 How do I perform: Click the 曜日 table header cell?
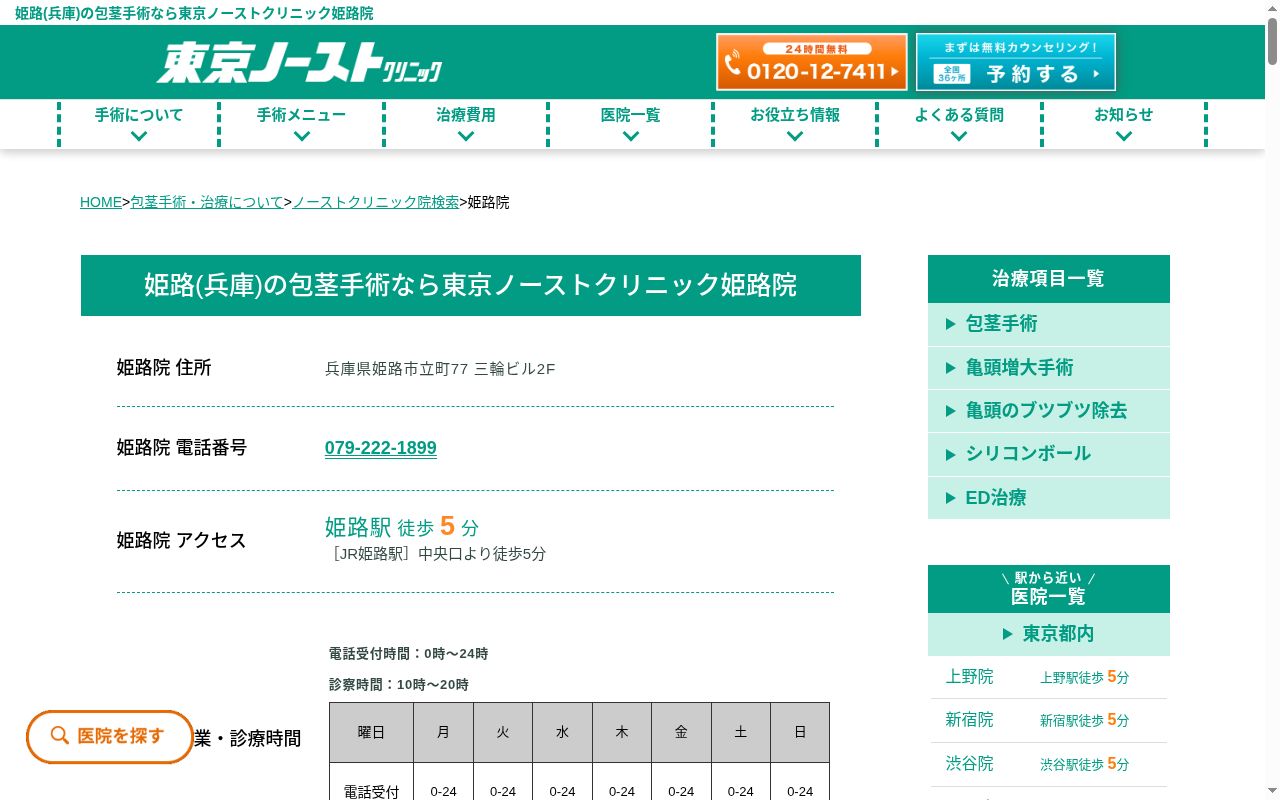(371, 733)
